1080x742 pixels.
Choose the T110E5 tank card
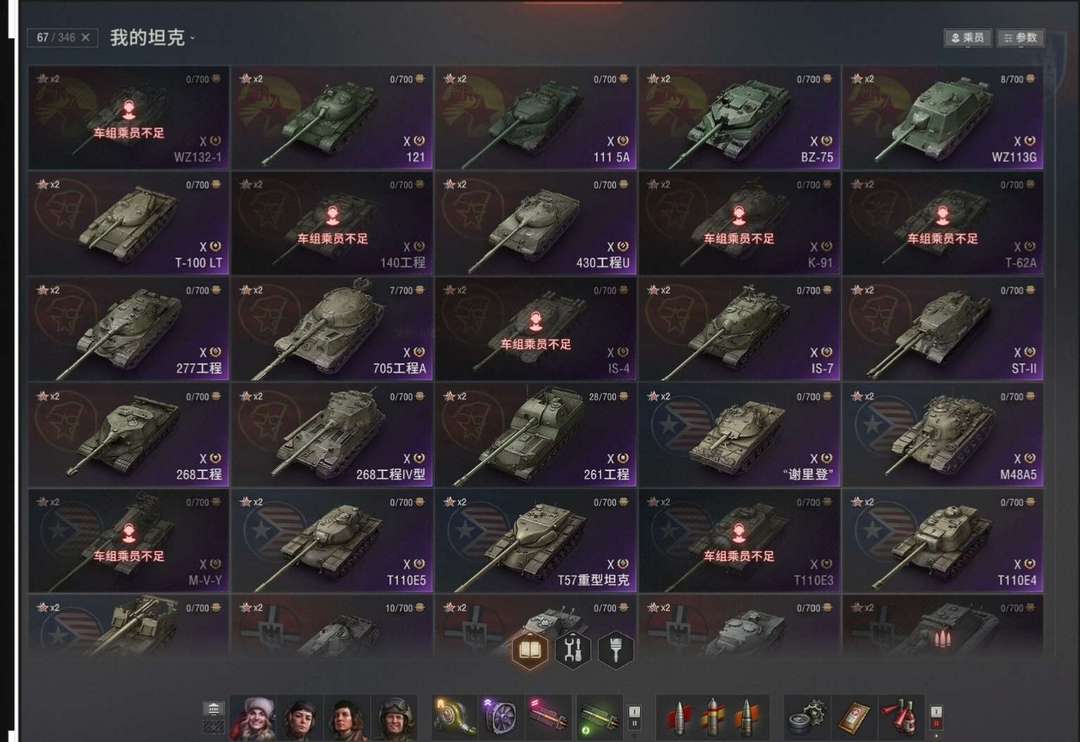point(332,541)
